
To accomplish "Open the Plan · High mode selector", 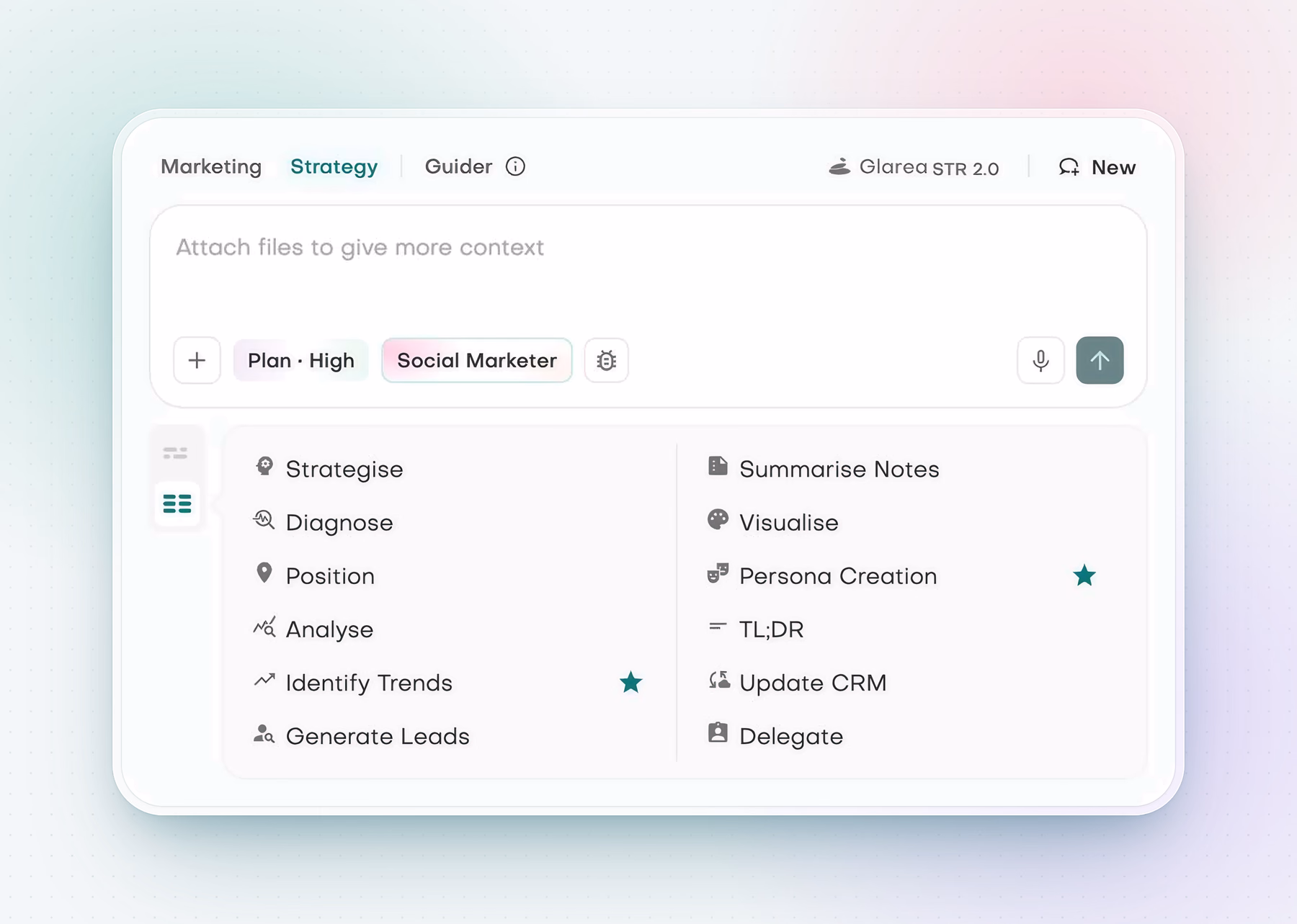I will (301, 360).
